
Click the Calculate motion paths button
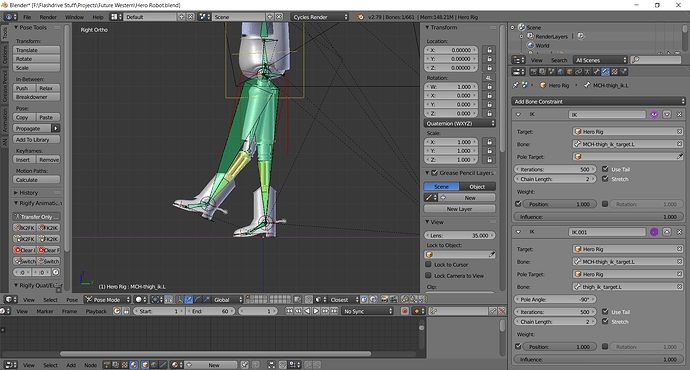37,180
